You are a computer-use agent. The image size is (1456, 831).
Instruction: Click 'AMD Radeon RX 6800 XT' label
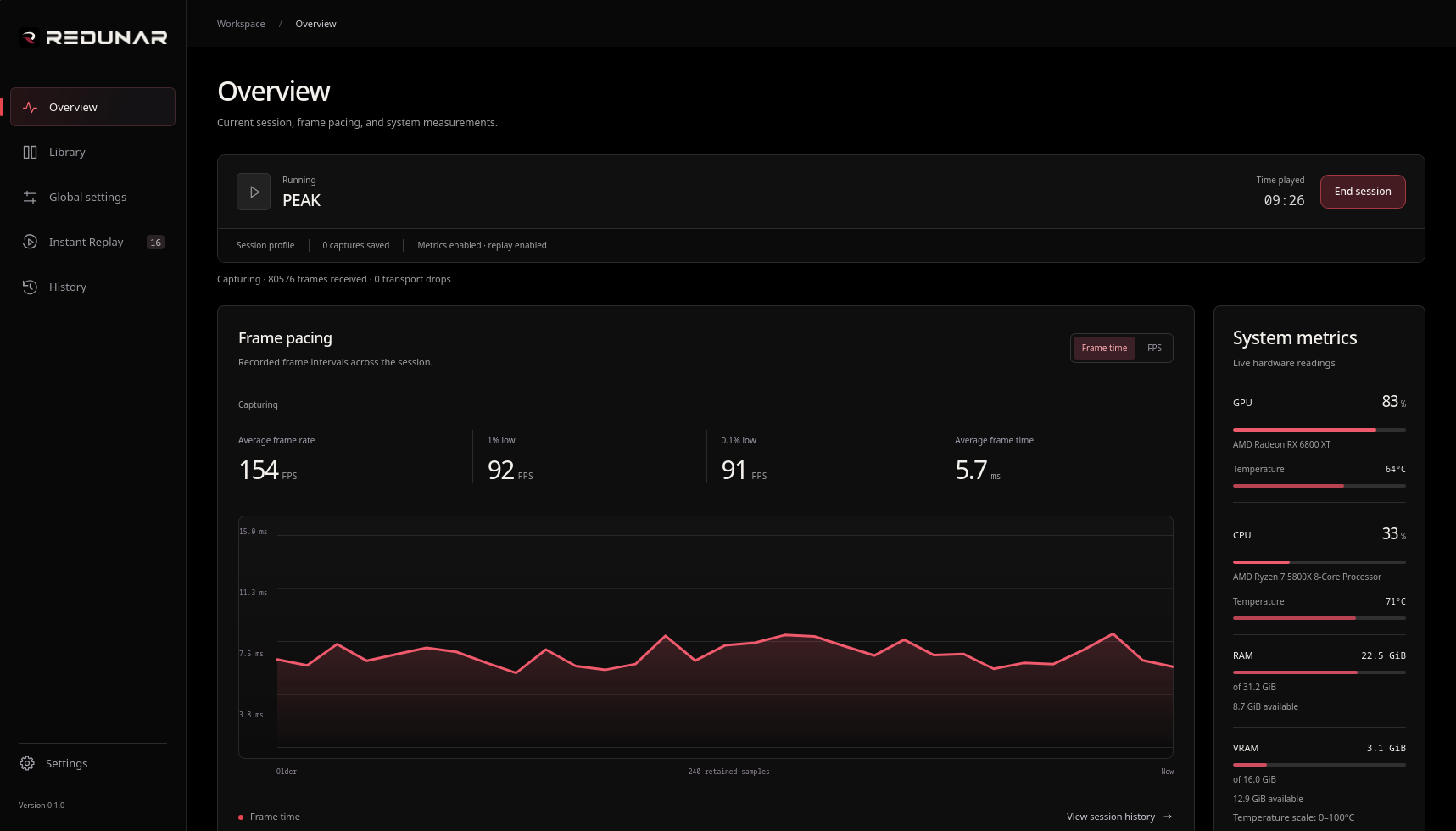point(1281,445)
